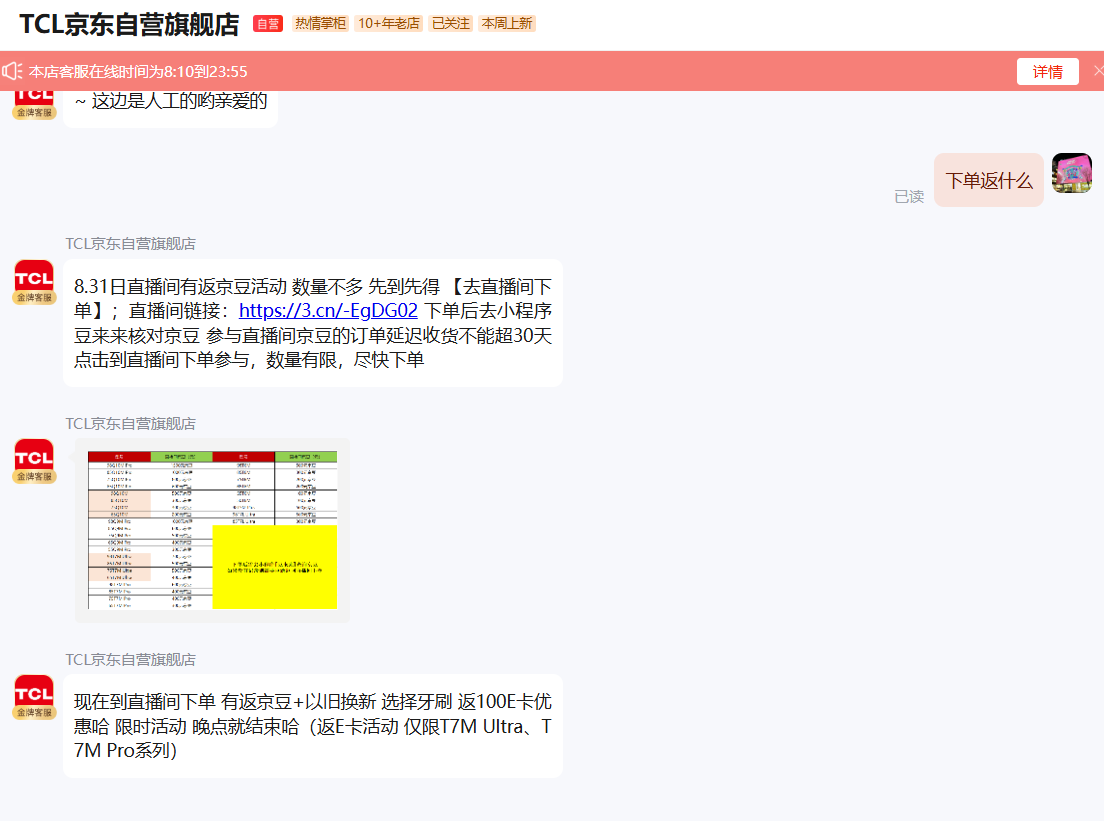Click sender name above the image message
1104x821 pixels.
(x=130, y=424)
